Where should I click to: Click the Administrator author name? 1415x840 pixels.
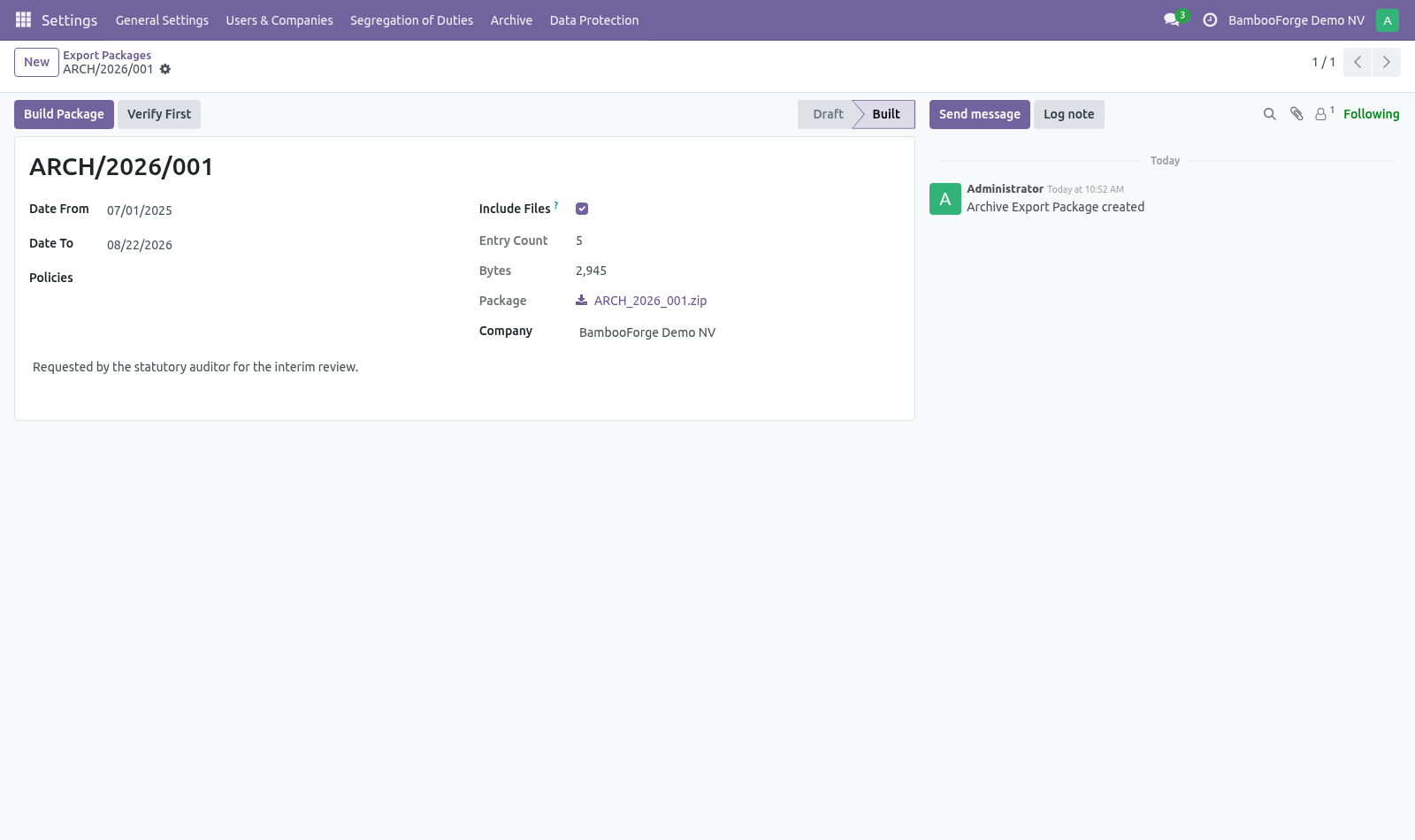pos(1005,188)
